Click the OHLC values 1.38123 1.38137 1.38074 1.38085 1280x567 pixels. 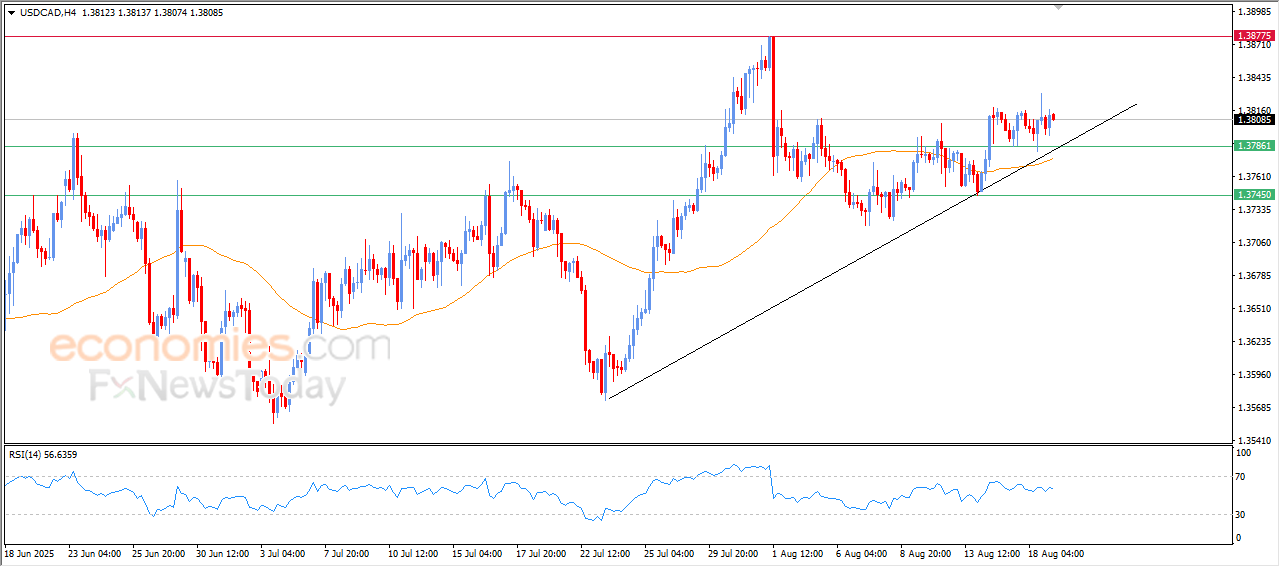(x=152, y=13)
